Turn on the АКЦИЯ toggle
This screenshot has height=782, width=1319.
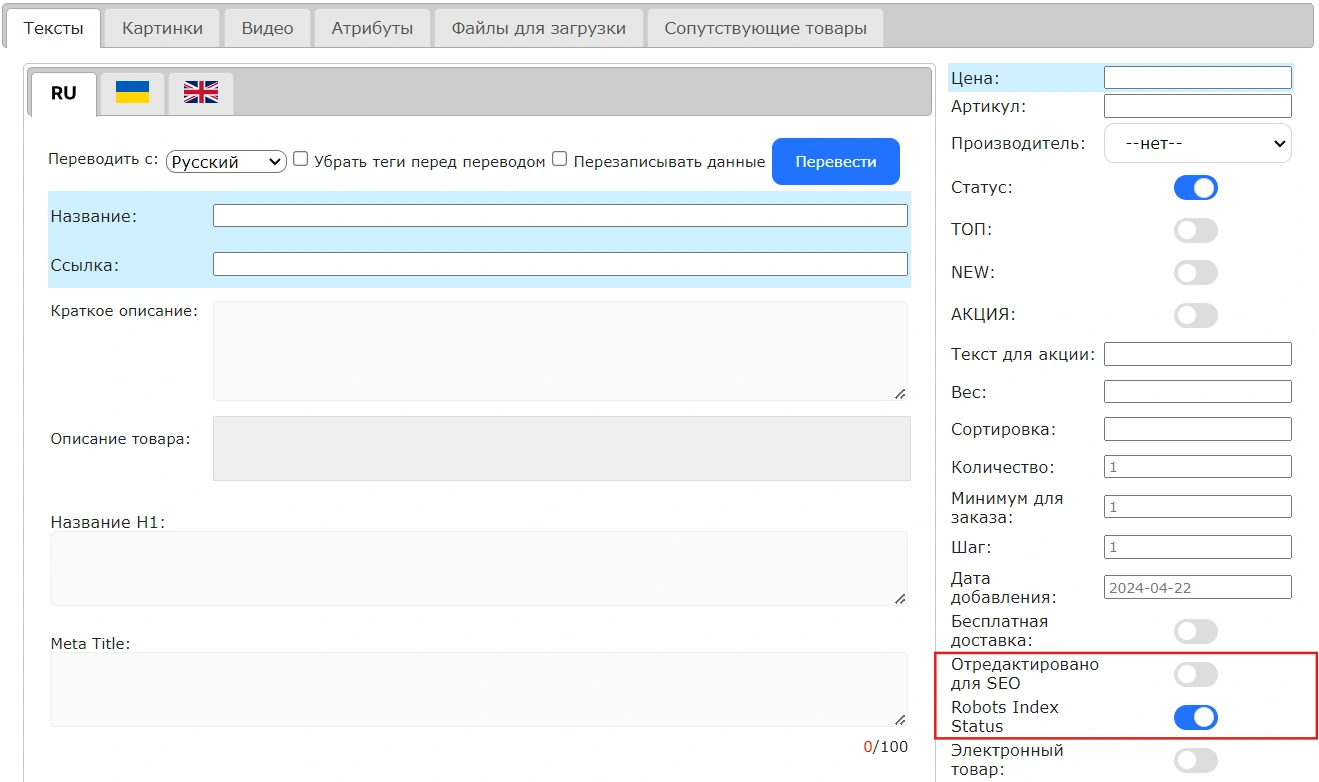pyautogui.click(x=1195, y=315)
